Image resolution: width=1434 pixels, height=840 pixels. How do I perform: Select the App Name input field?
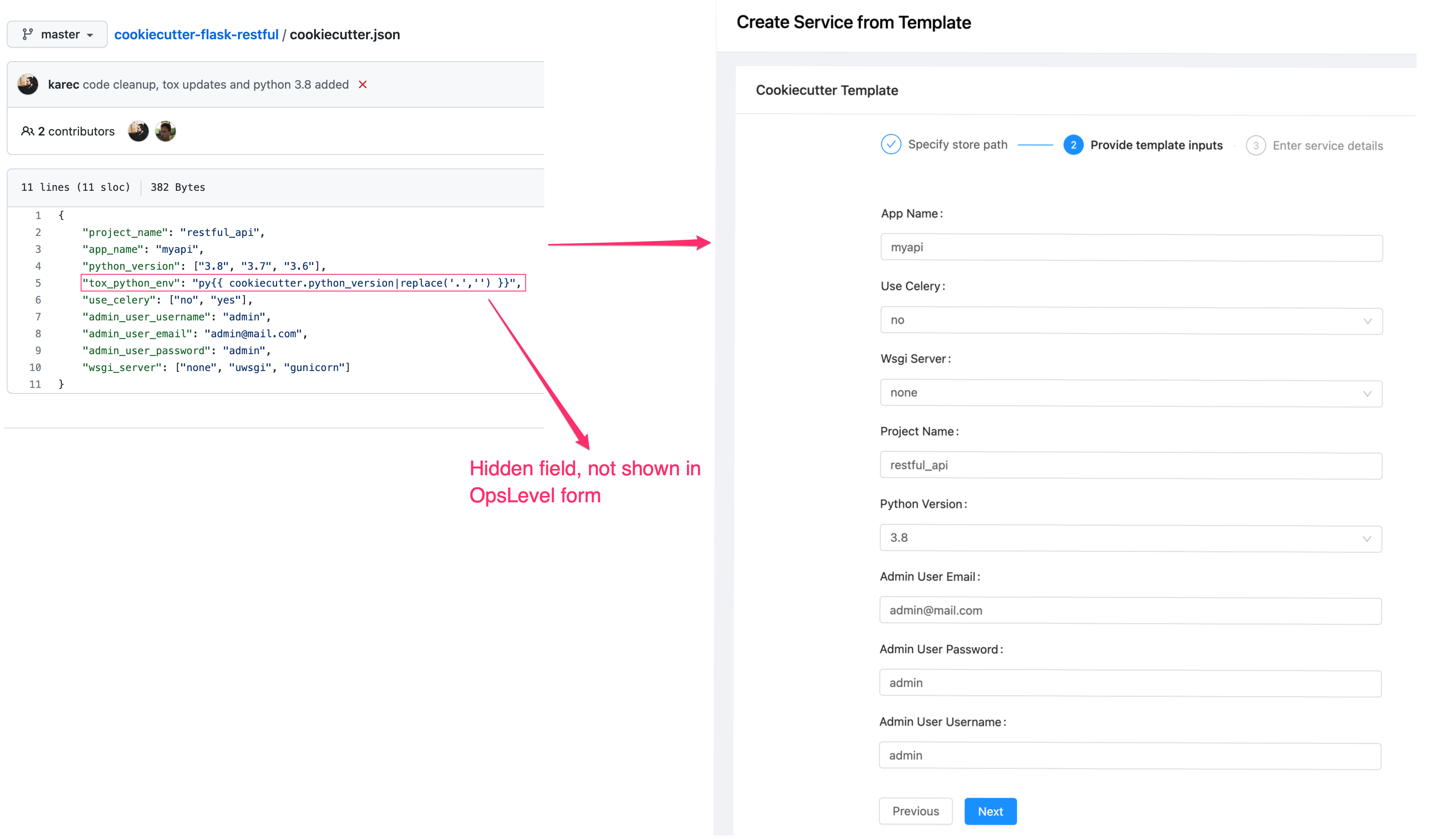point(1131,247)
